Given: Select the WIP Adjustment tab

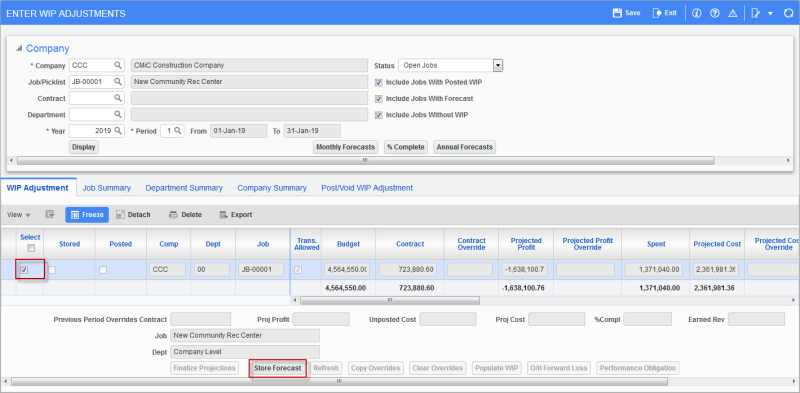Looking at the screenshot, I should coord(38,188).
